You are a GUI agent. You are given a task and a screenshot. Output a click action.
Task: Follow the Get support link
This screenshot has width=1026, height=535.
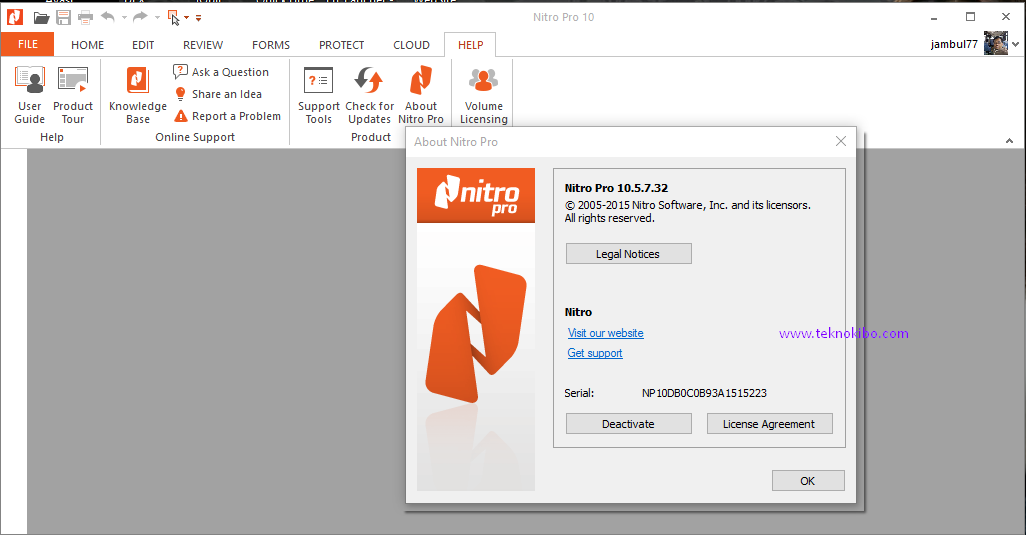[x=595, y=353]
